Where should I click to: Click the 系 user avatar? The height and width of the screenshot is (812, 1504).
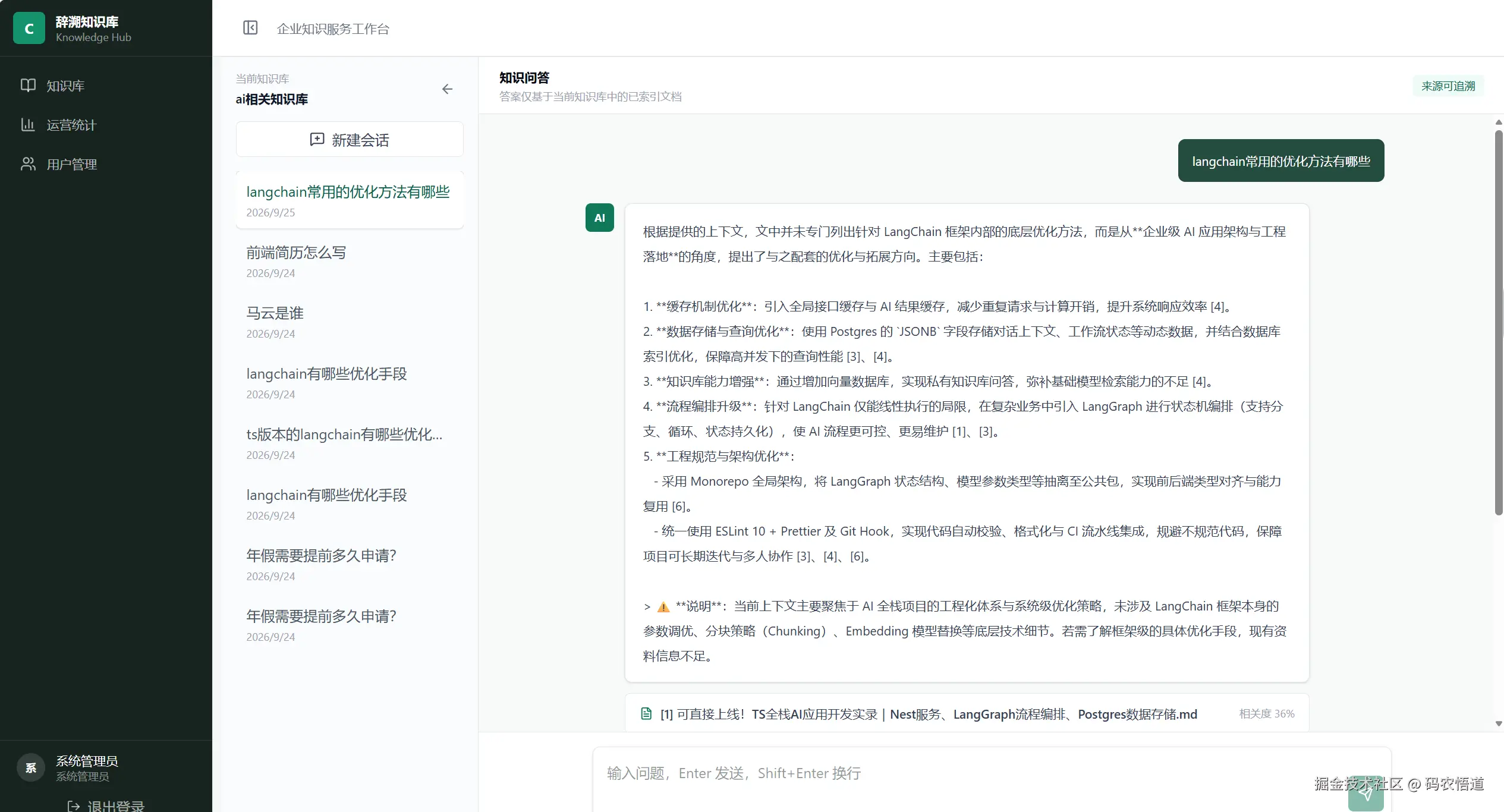[31, 767]
